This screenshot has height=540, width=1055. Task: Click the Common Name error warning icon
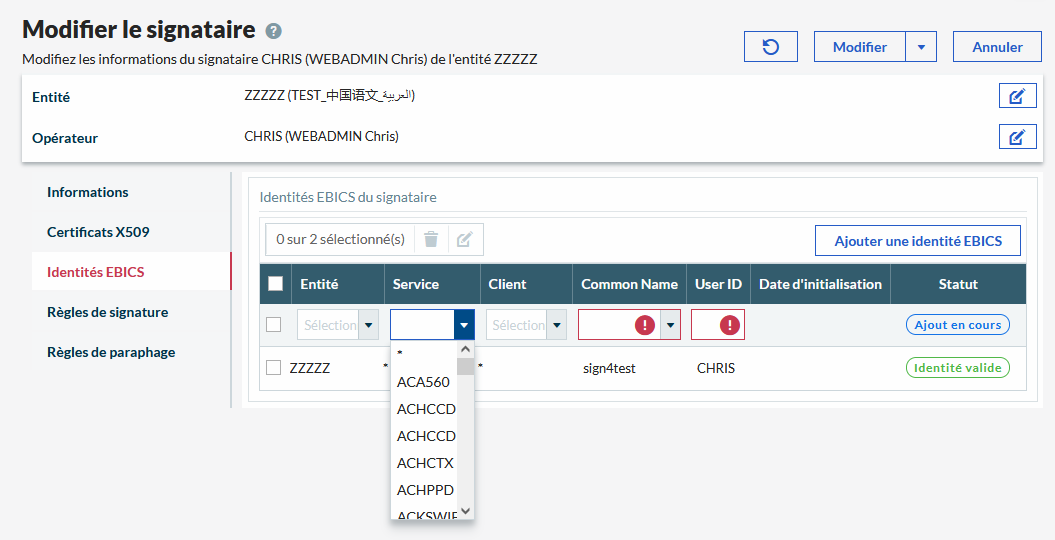coord(643,325)
